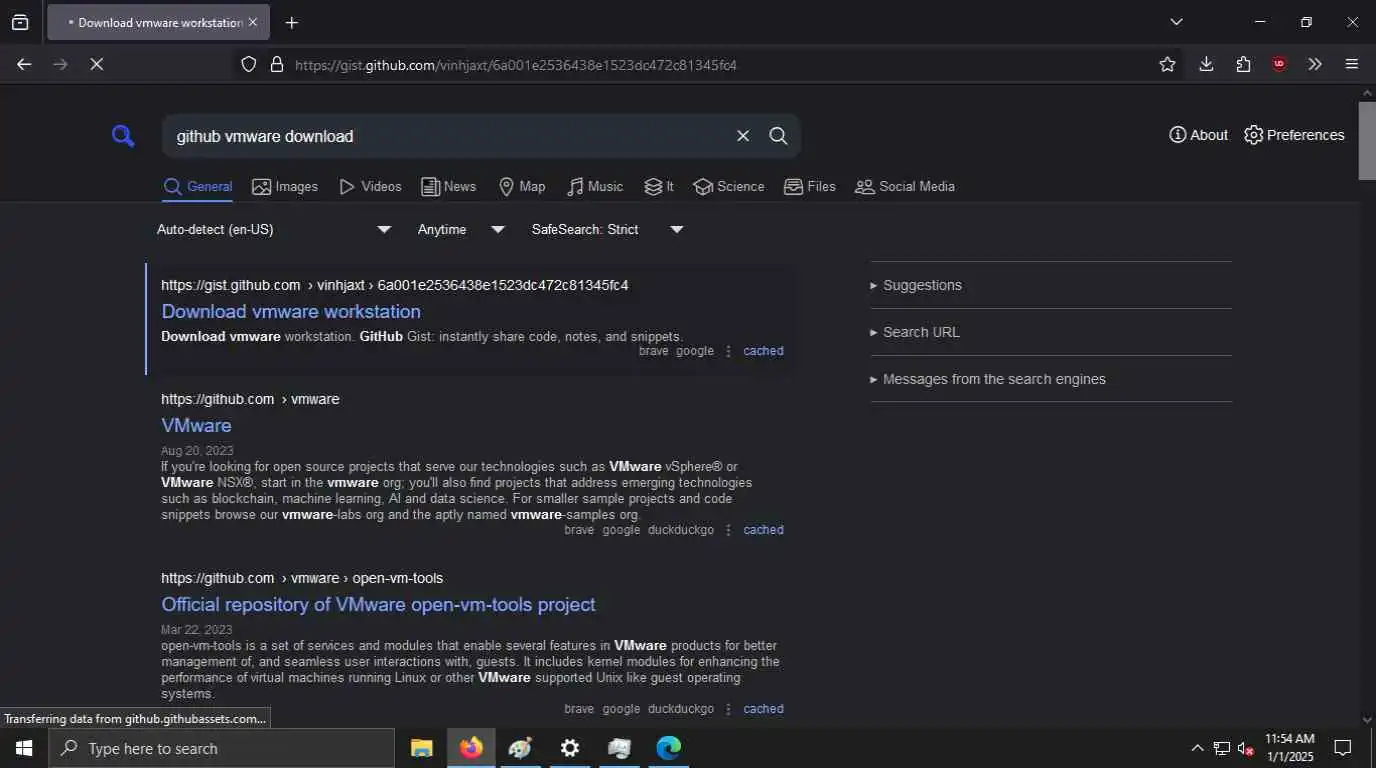Open the taskbar clock showing 11:54 AM
This screenshot has width=1376, height=768.
[1290, 748]
